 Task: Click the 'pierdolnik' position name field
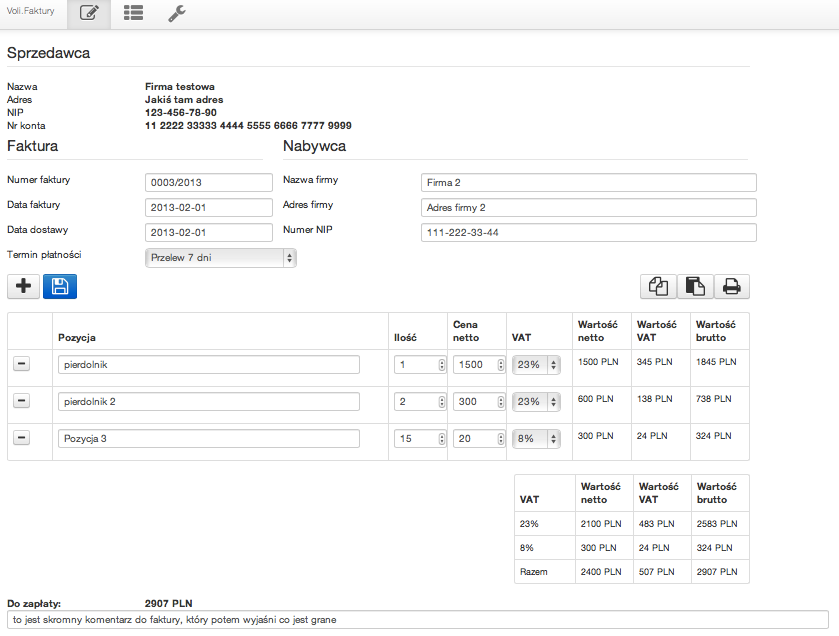point(209,365)
